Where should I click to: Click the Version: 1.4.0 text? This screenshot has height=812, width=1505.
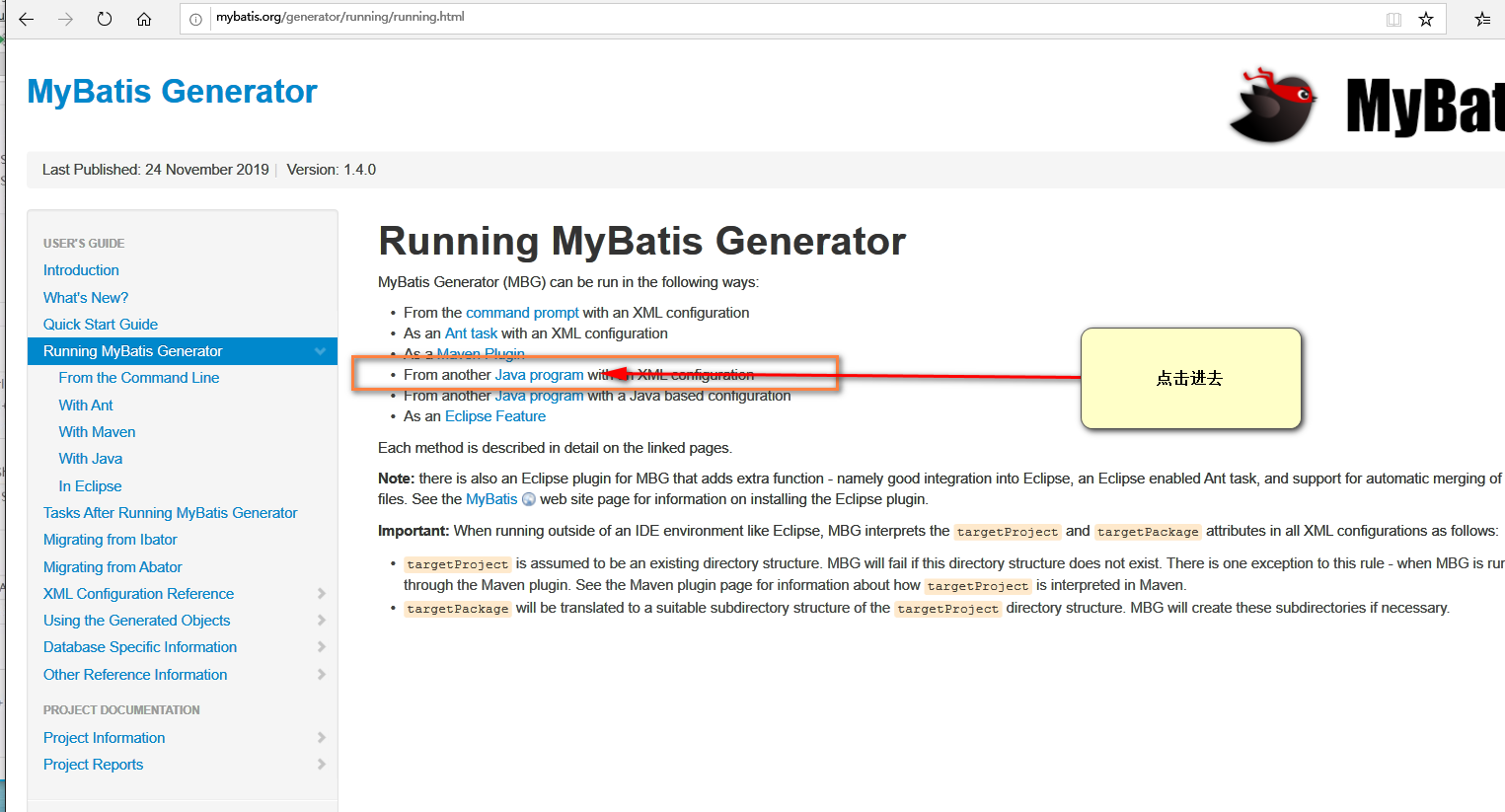click(x=332, y=170)
